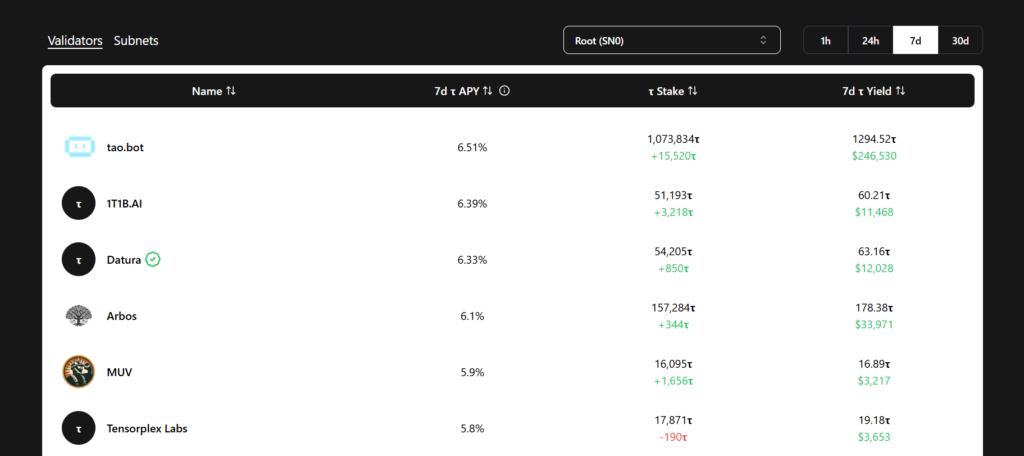This screenshot has width=1024, height=456.
Task: Click the 1T1B.AI validator avatar icon
Action: click(79, 203)
